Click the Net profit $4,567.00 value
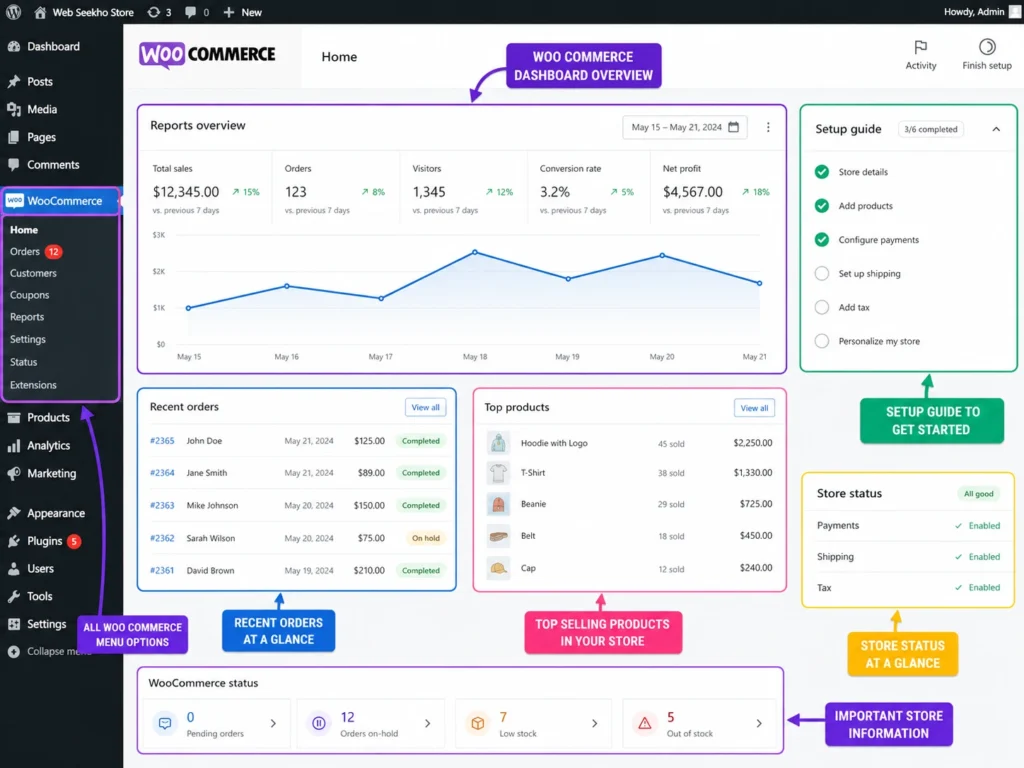Viewport: 1024px width, 768px height. pos(693,191)
